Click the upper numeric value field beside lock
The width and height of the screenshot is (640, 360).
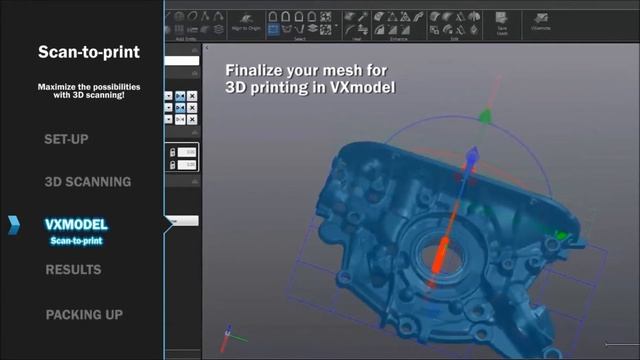[187, 152]
